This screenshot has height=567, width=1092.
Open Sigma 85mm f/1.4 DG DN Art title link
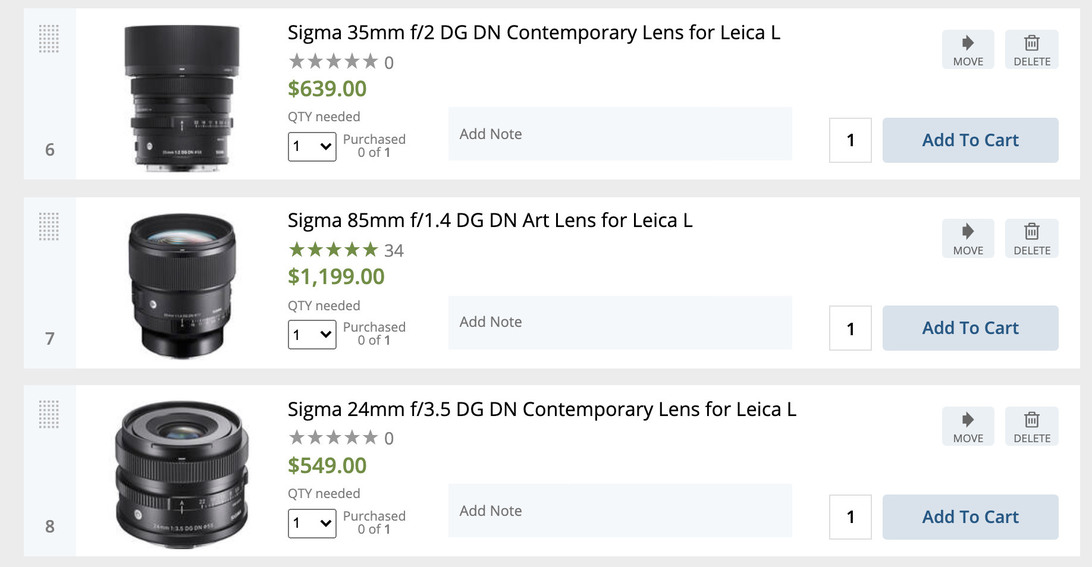[x=490, y=220]
